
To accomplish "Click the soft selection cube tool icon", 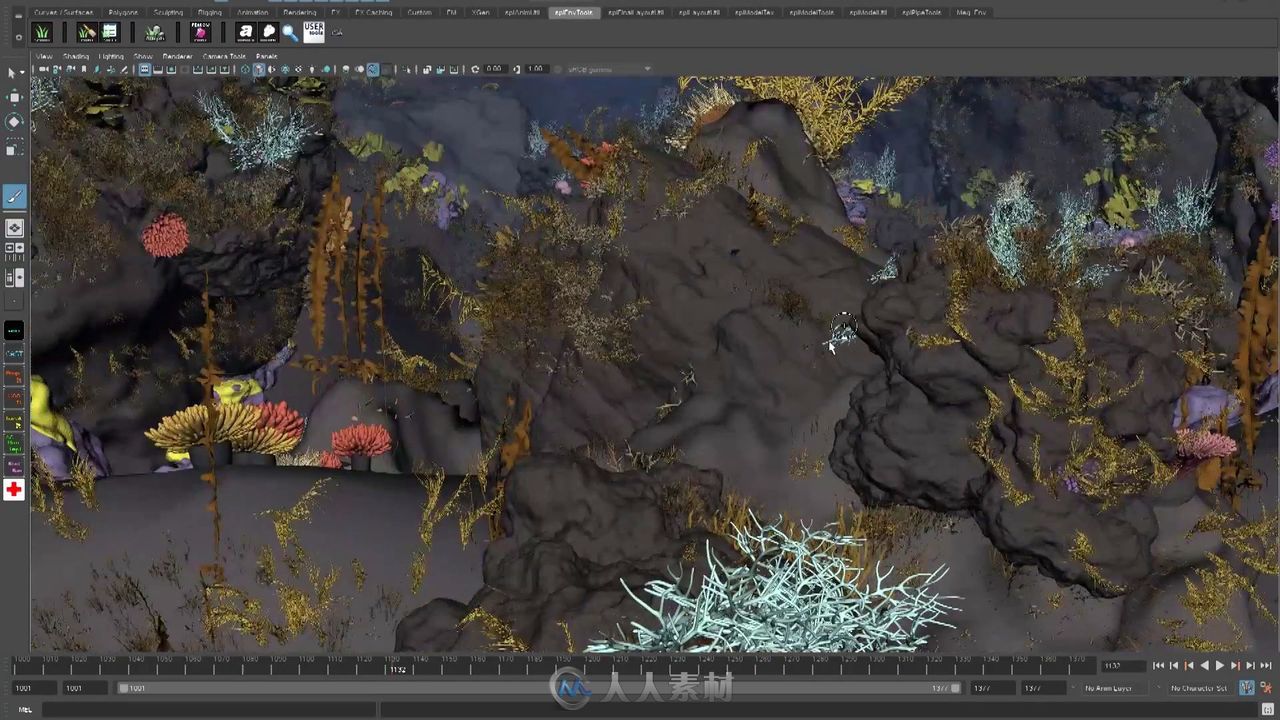I will pos(14,228).
